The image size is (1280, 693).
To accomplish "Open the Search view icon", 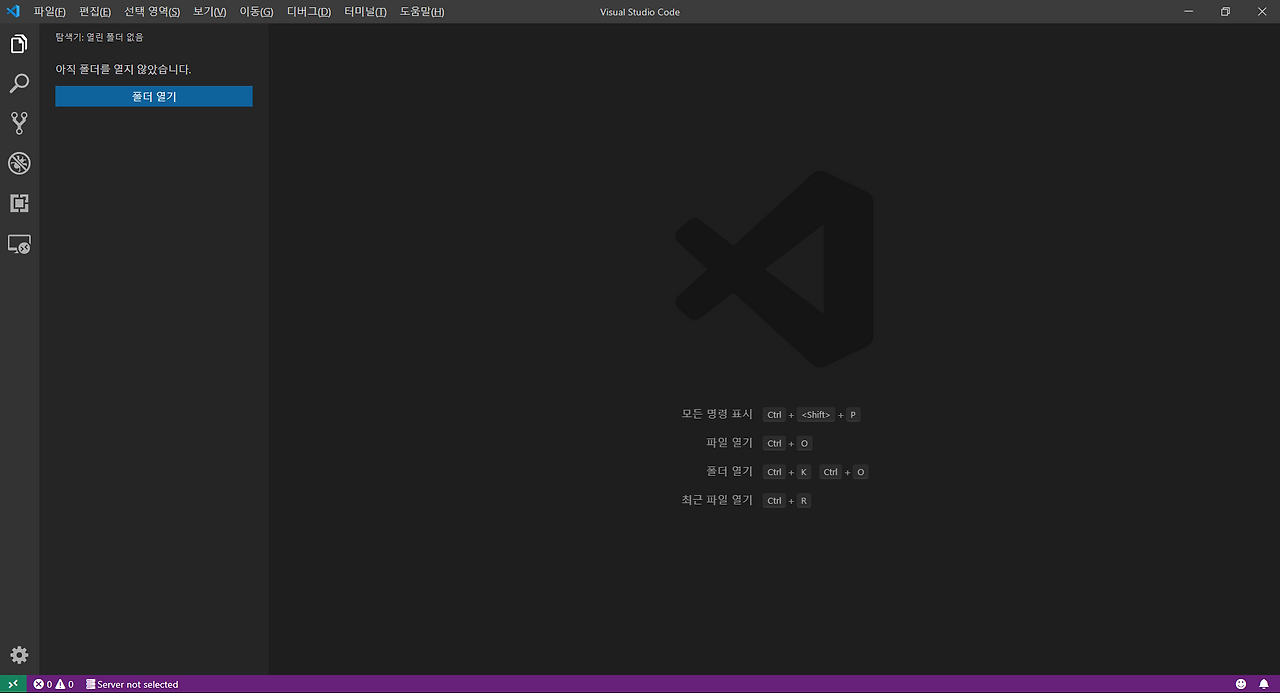I will tap(19, 83).
